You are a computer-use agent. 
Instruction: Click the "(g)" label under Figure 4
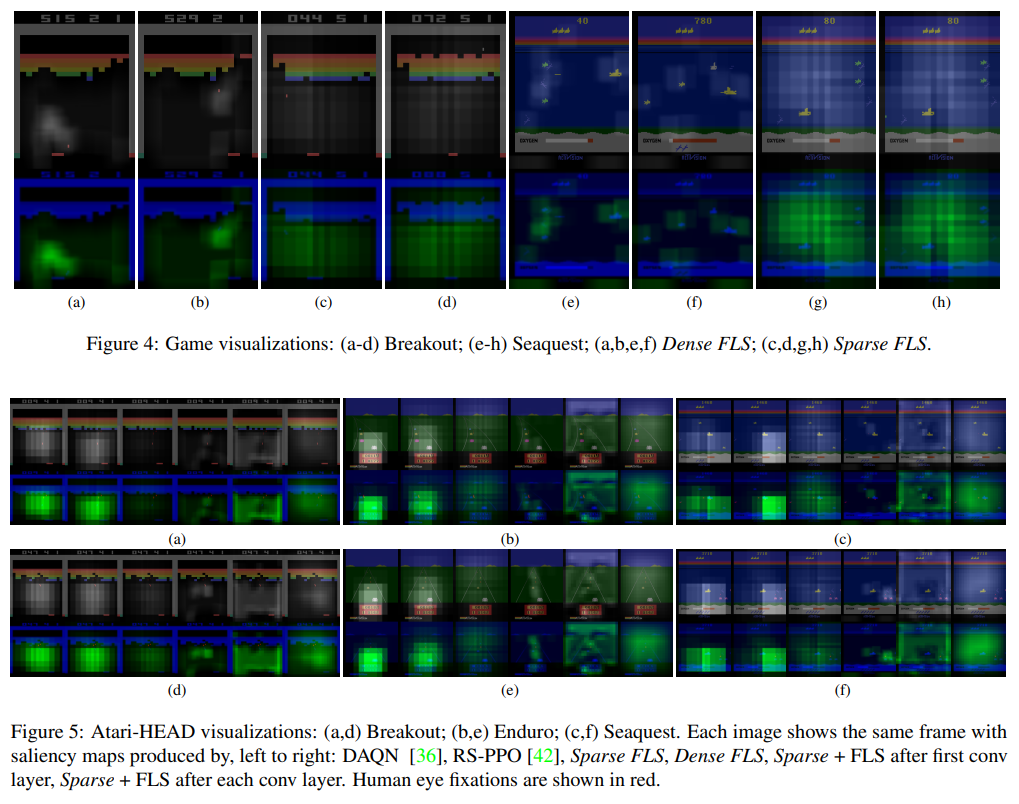818,302
